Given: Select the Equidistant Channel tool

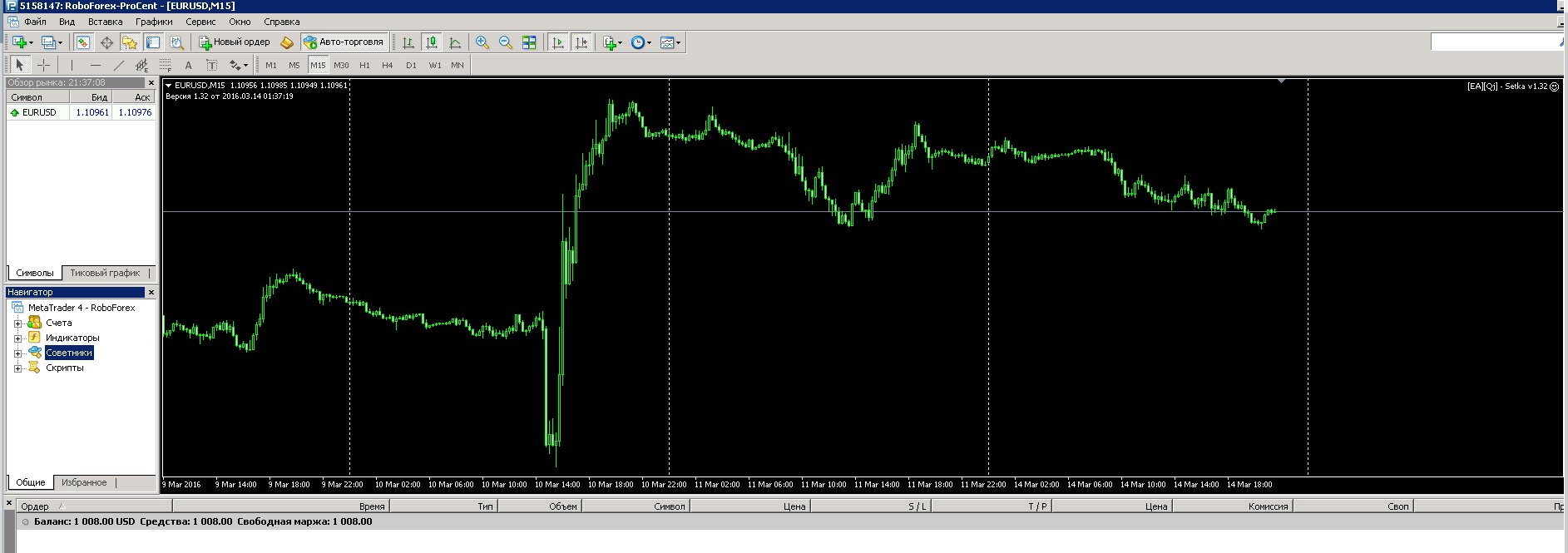Looking at the screenshot, I should click(142, 65).
